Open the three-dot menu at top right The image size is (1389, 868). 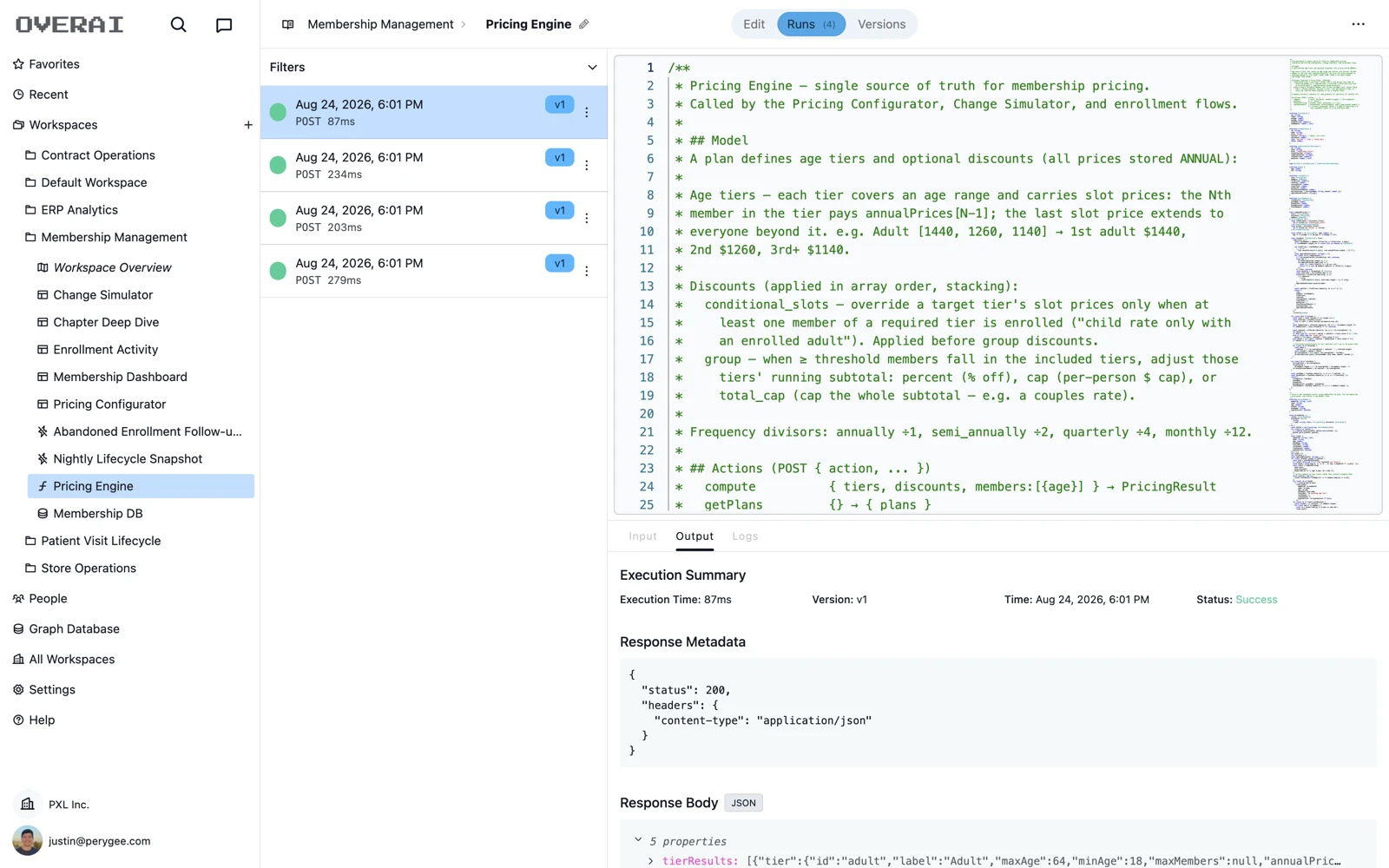pyautogui.click(x=1358, y=24)
